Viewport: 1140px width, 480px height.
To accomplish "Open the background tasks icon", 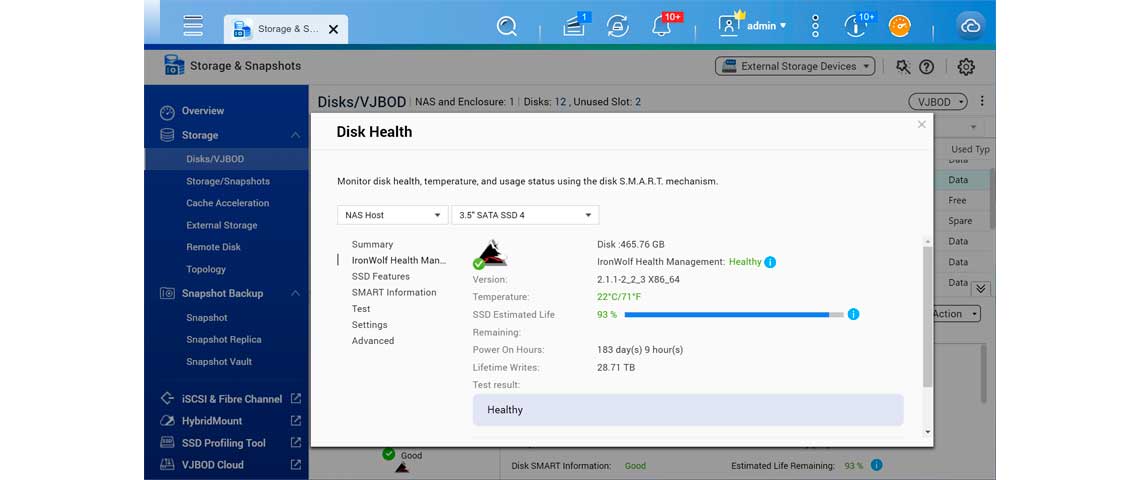I will (618, 27).
